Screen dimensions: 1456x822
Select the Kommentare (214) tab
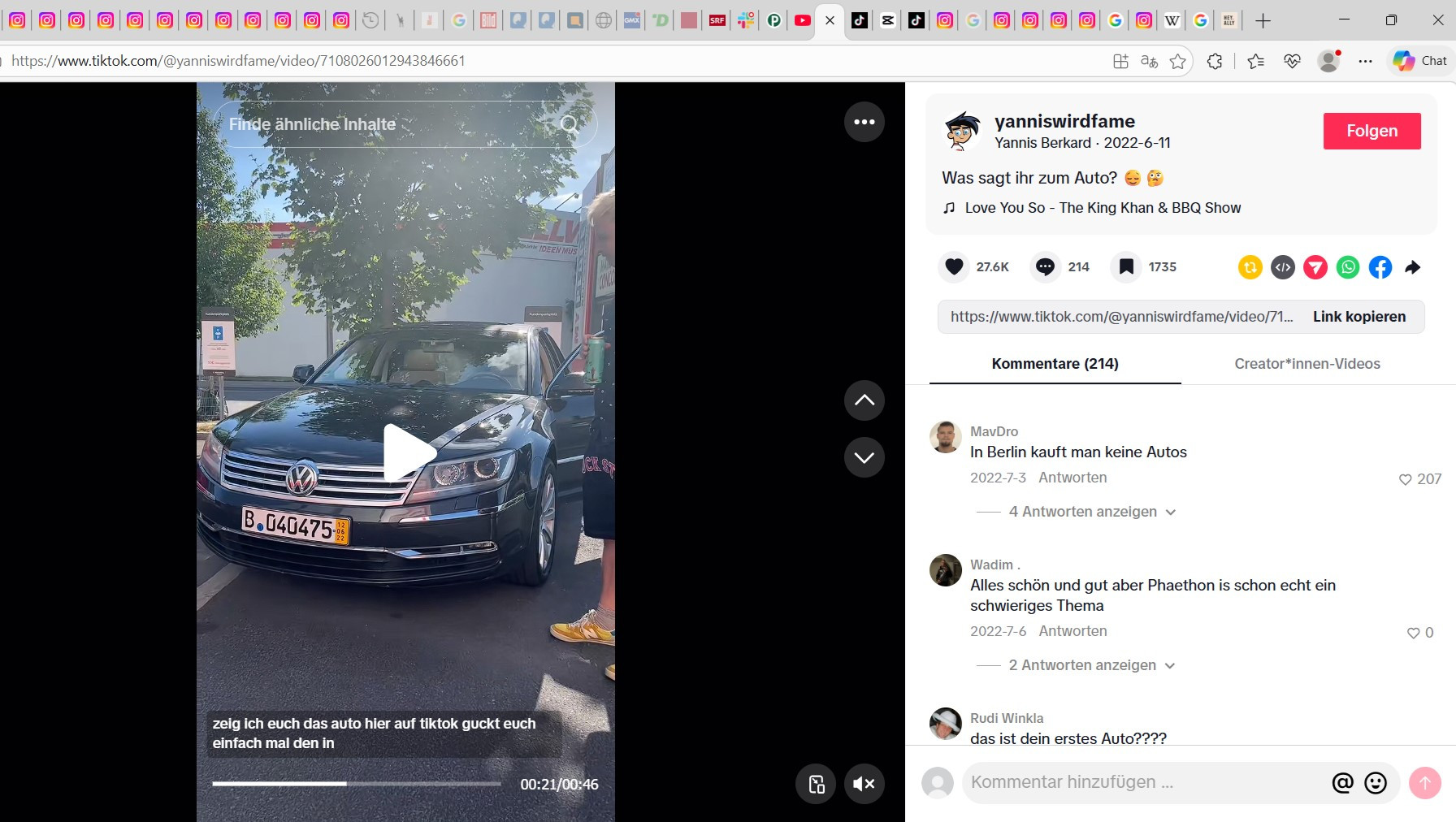(x=1055, y=364)
